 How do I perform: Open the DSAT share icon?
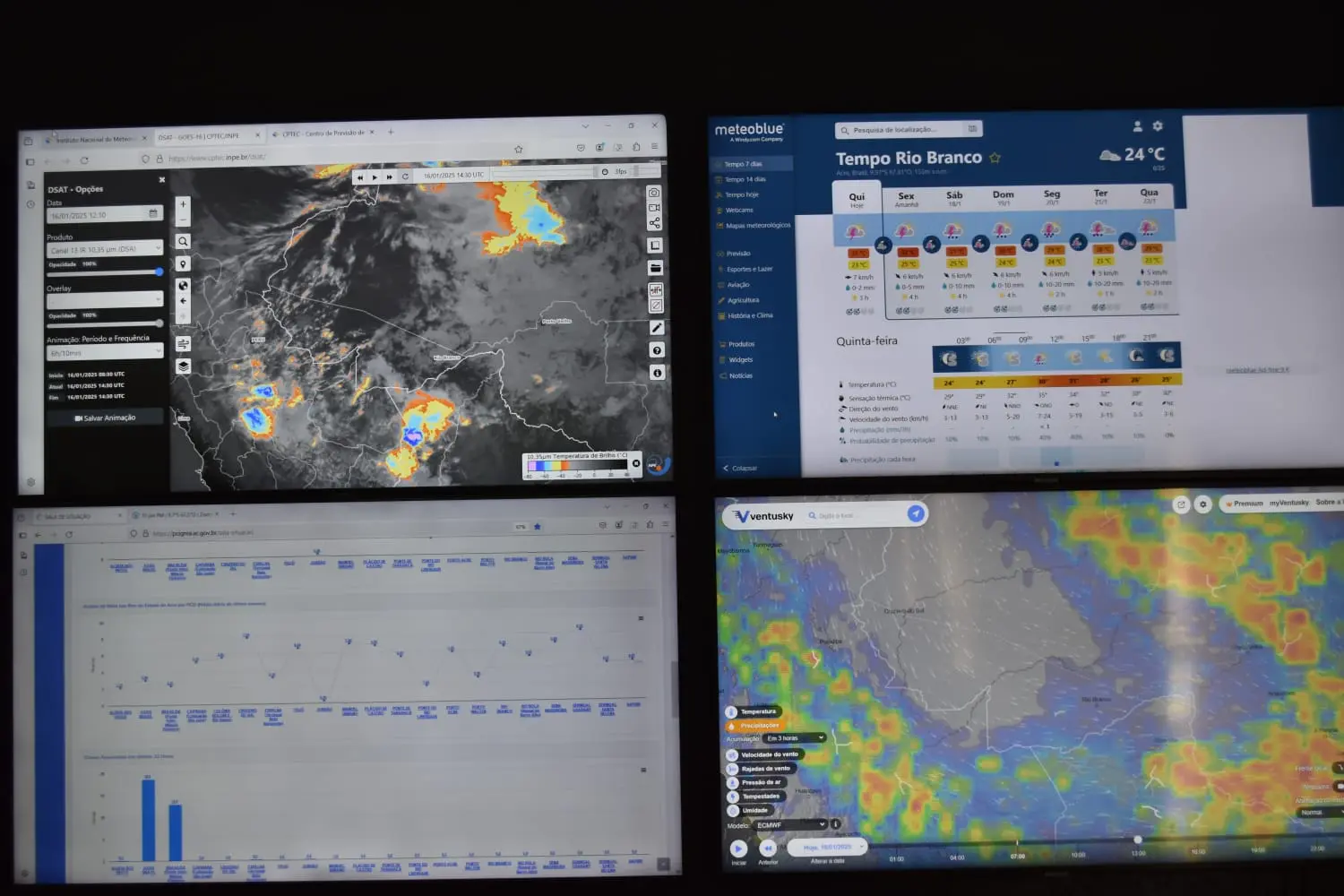(x=655, y=223)
